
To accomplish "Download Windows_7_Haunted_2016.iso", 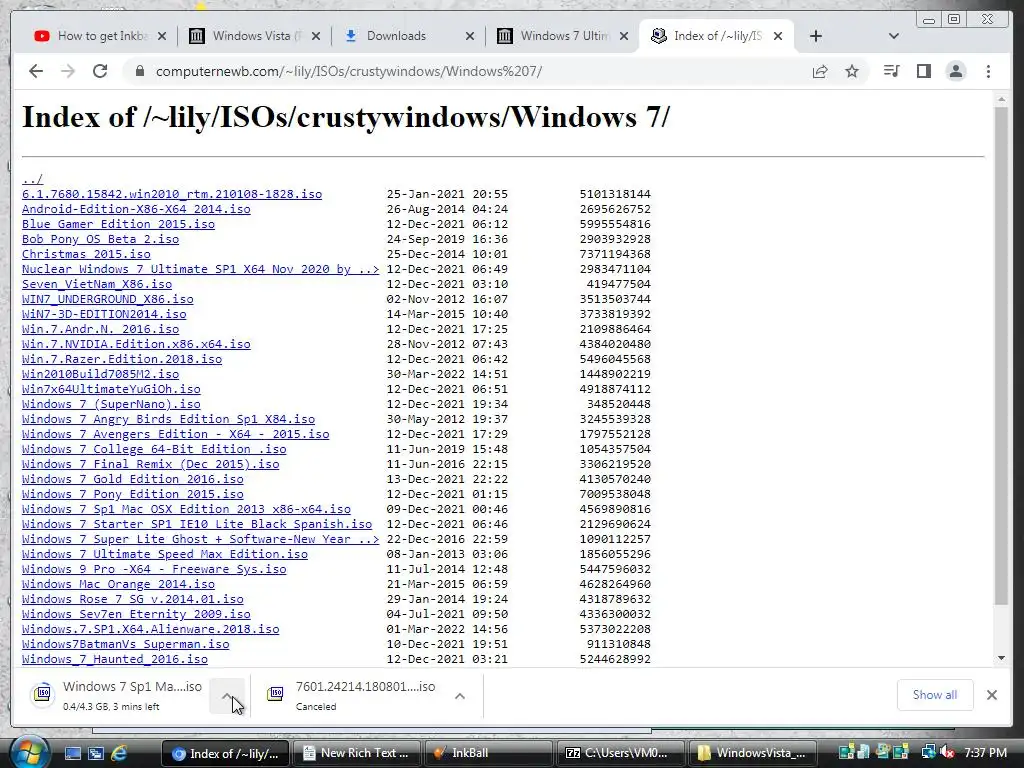I will tap(115, 660).
